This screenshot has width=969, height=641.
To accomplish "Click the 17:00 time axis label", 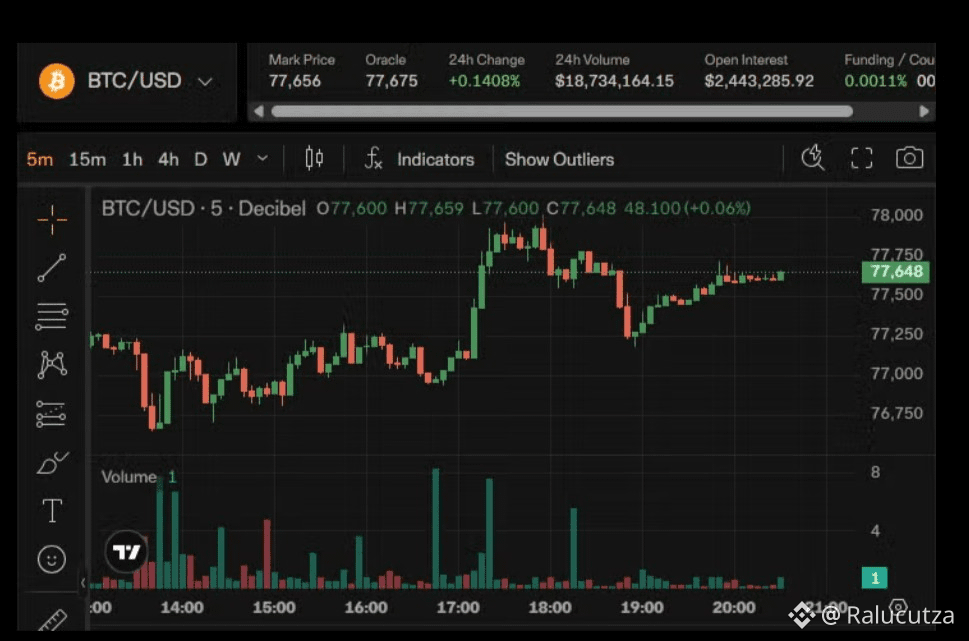I will pyautogui.click(x=458, y=607).
